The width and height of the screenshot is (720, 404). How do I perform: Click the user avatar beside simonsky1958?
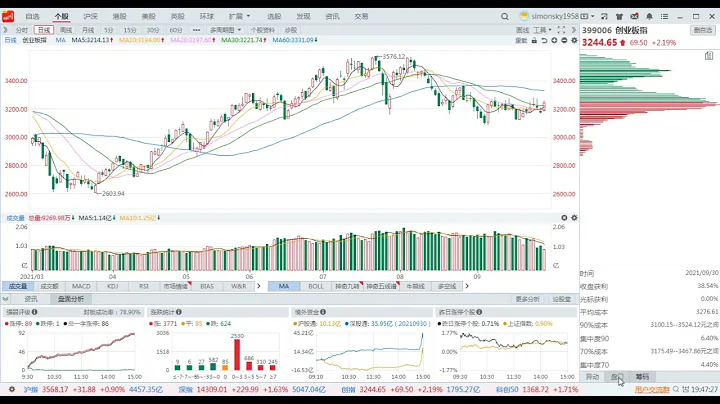(x=524, y=16)
